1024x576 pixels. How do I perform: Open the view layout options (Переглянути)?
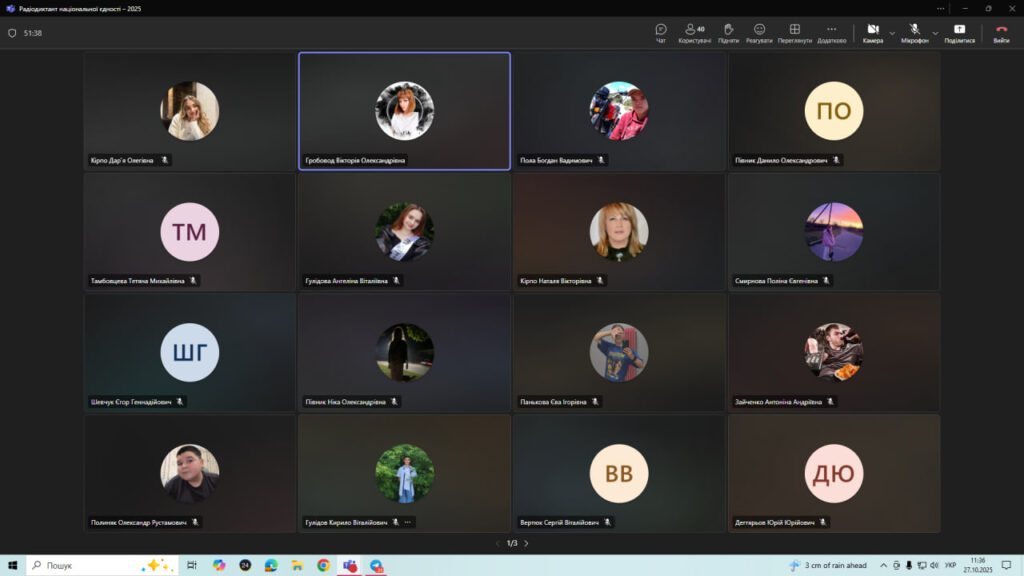coord(794,33)
